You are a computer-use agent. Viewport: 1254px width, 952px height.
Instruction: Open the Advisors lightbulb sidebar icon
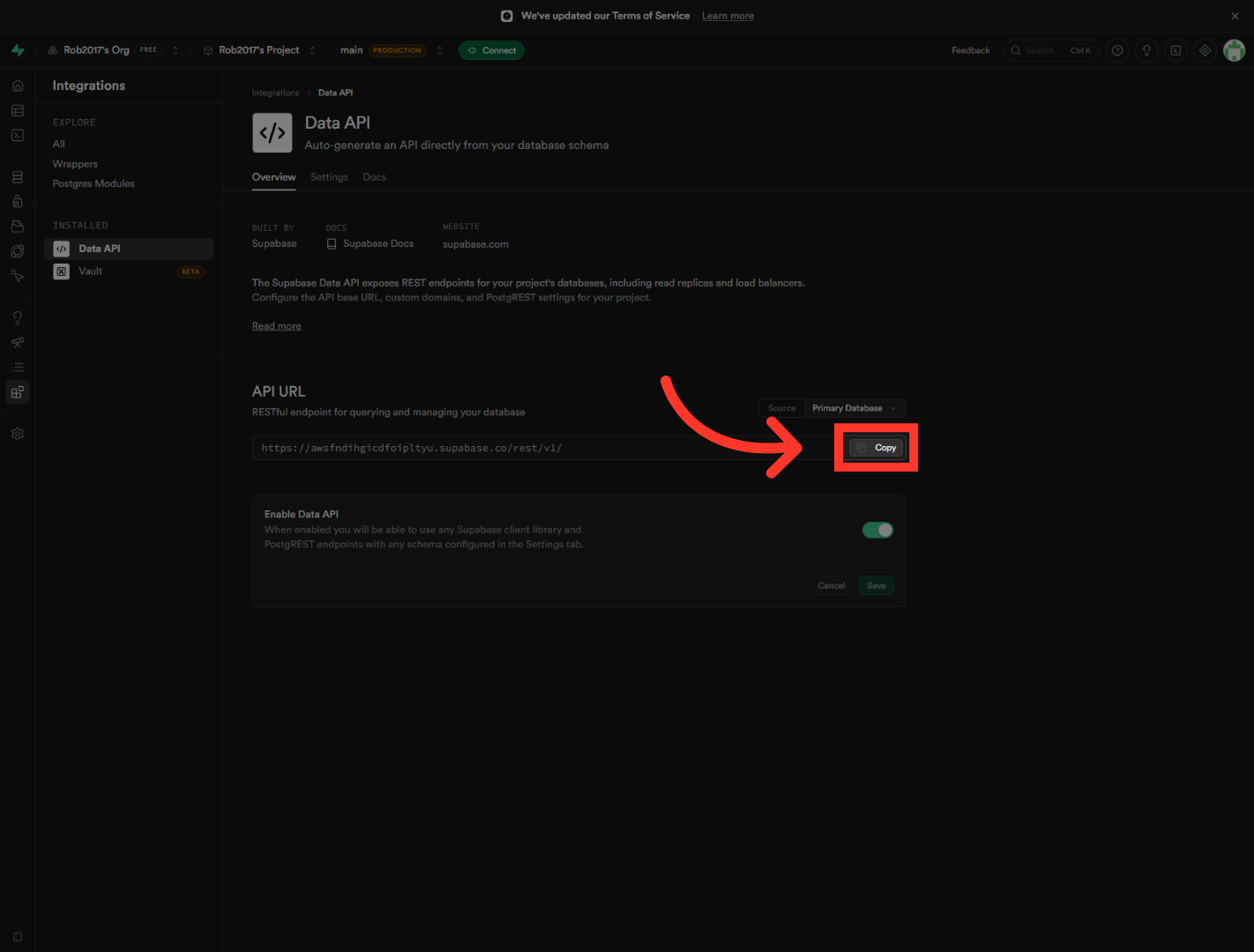pyautogui.click(x=18, y=317)
